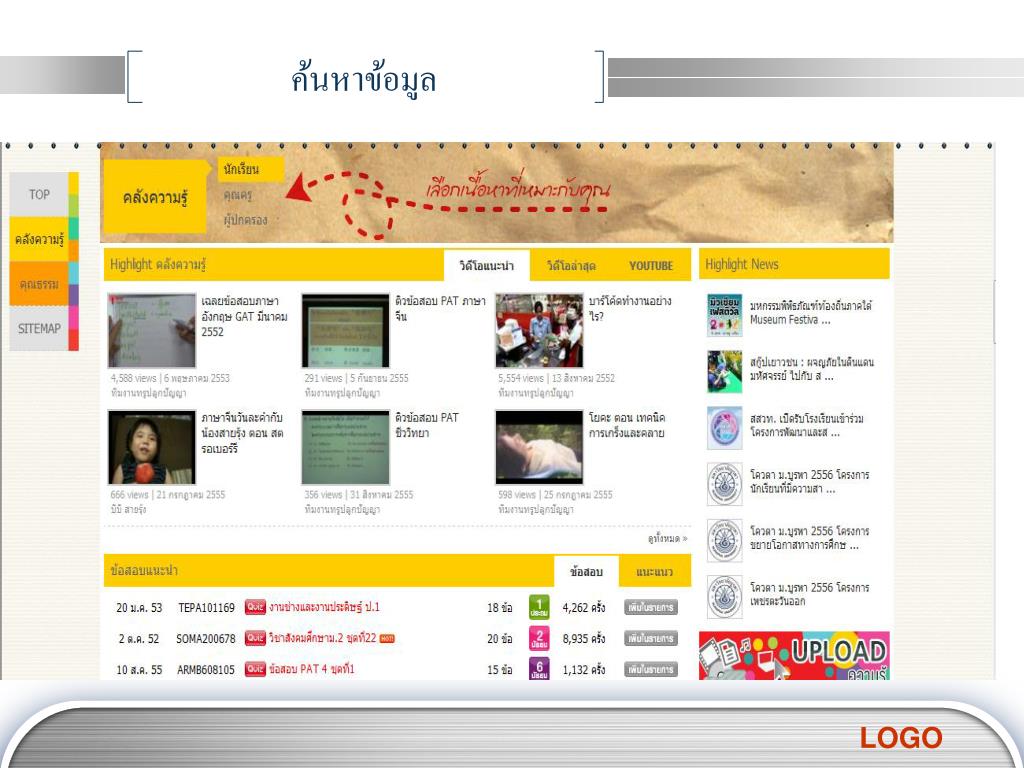Image resolution: width=1024 pixels, height=768 pixels.
Task: Click Quiz icon for TEPA101169
Action: tap(255, 607)
